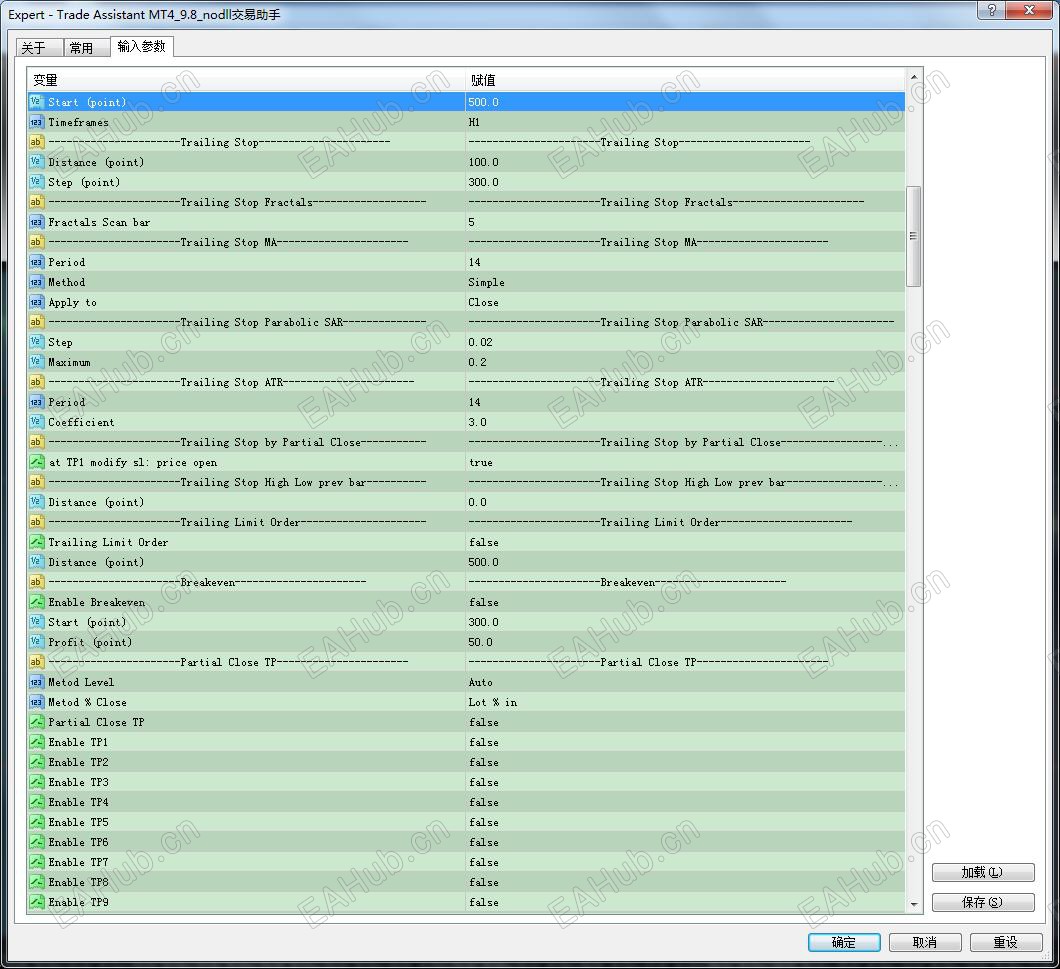Click the icon beside Metod Level row
The width and height of the screenshot is (1060, 969).
point(37,682)
